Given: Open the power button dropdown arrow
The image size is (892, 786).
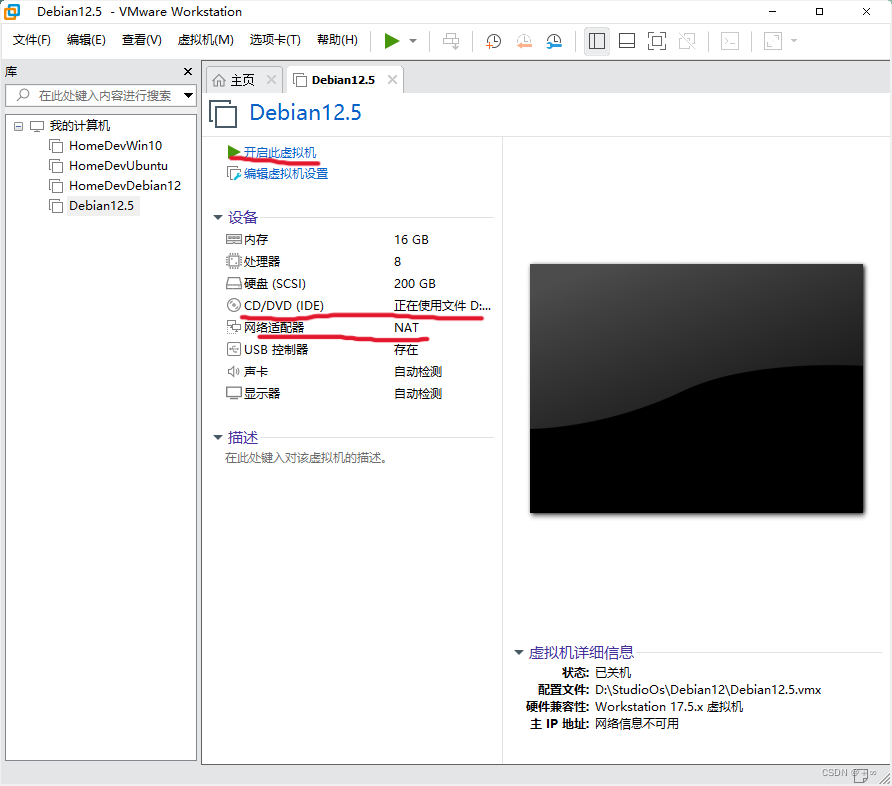Looking at the screenshot, I should [410, 41].
